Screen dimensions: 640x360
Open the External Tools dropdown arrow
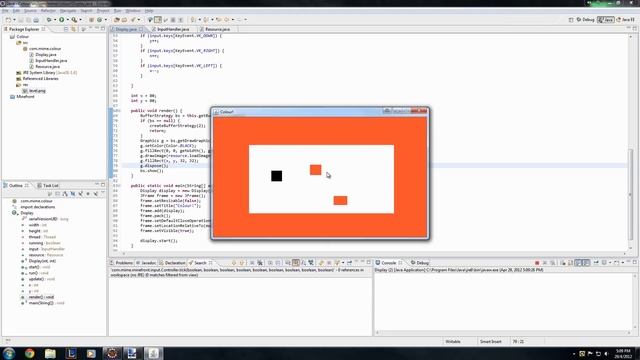coord(80,20)
